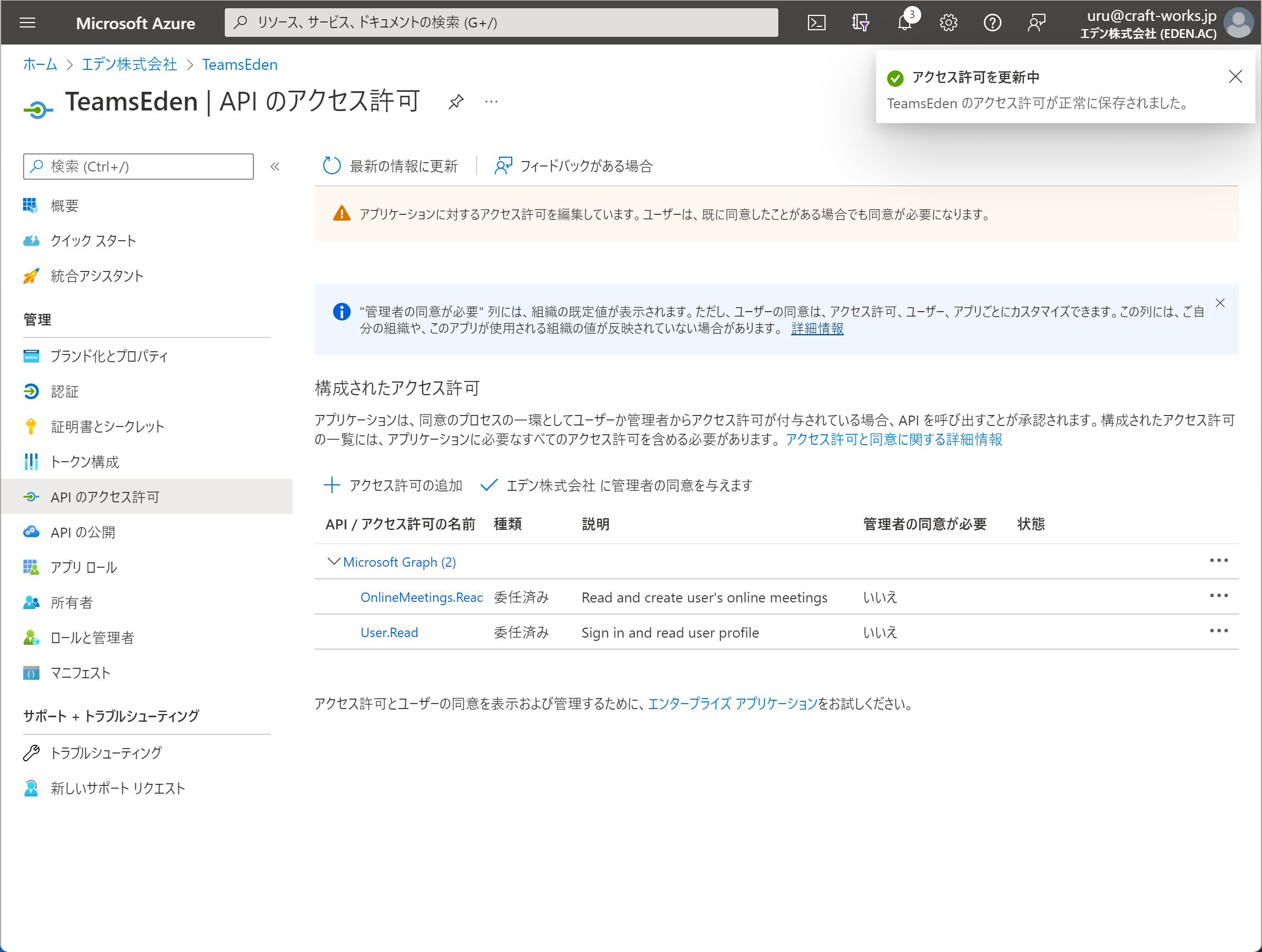Click the orange warning icon in the banner
The width and height of the screenshot is (1262, 952).
pos(341,213)
